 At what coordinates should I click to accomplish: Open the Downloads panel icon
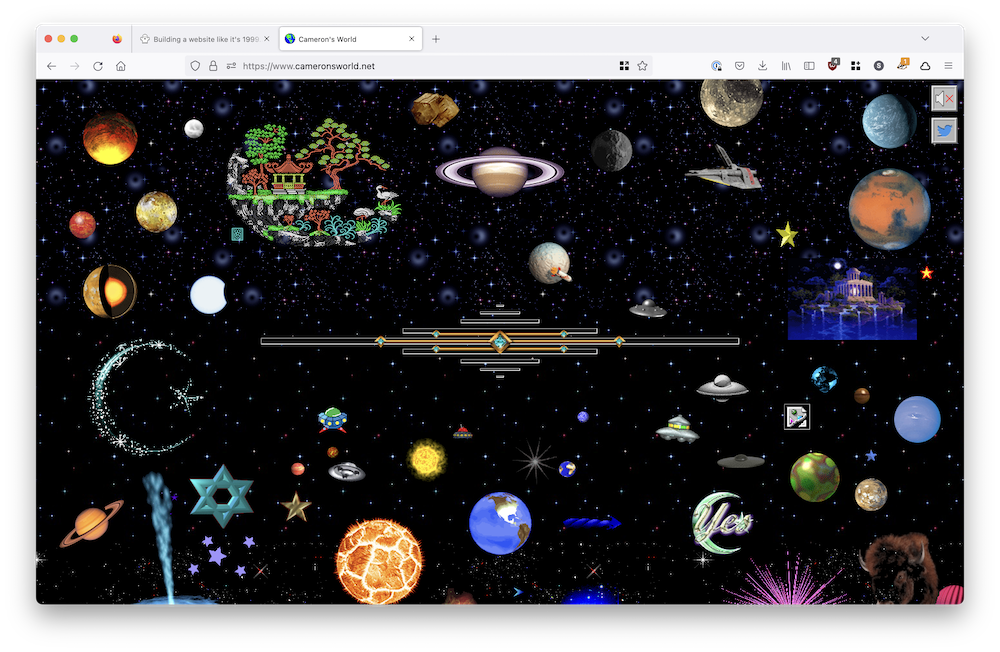(x=762, y=66)
